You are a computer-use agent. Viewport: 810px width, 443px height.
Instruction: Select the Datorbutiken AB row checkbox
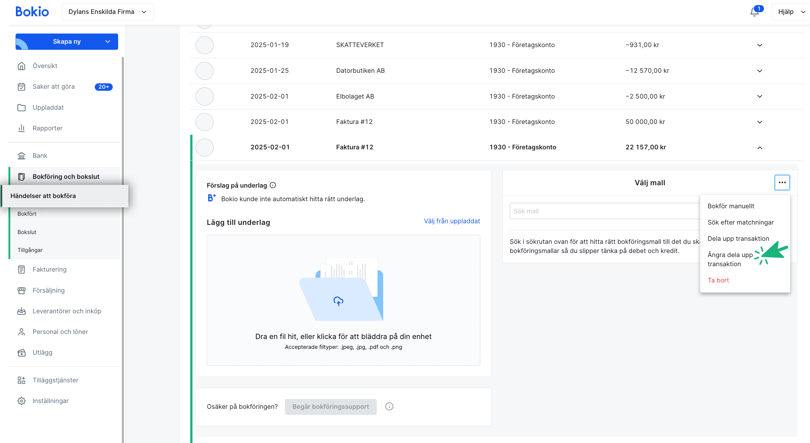click(x=205, y=71)
